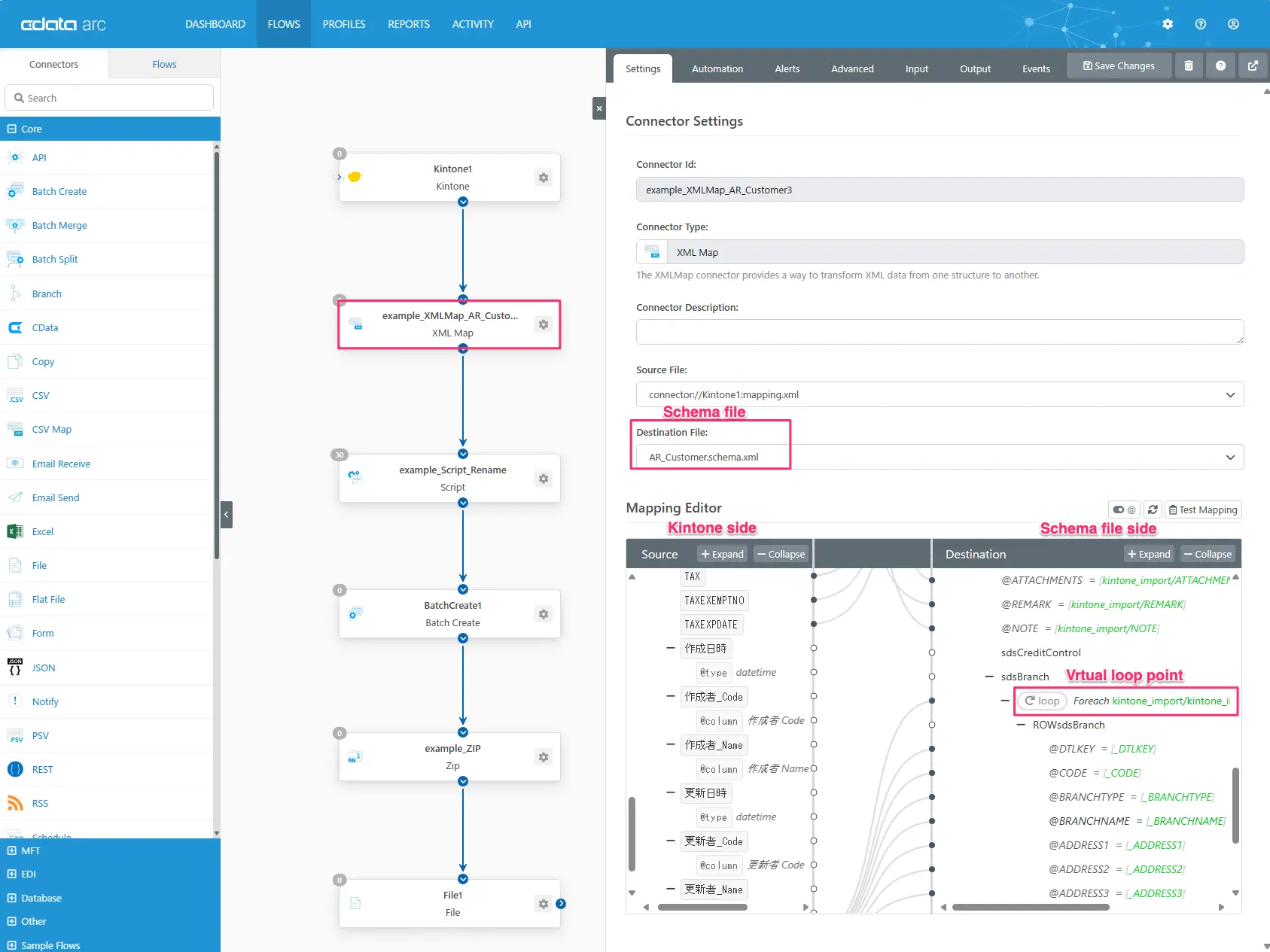
Task: Toggle the loop button on sdsBranch
Action: 1043,701
